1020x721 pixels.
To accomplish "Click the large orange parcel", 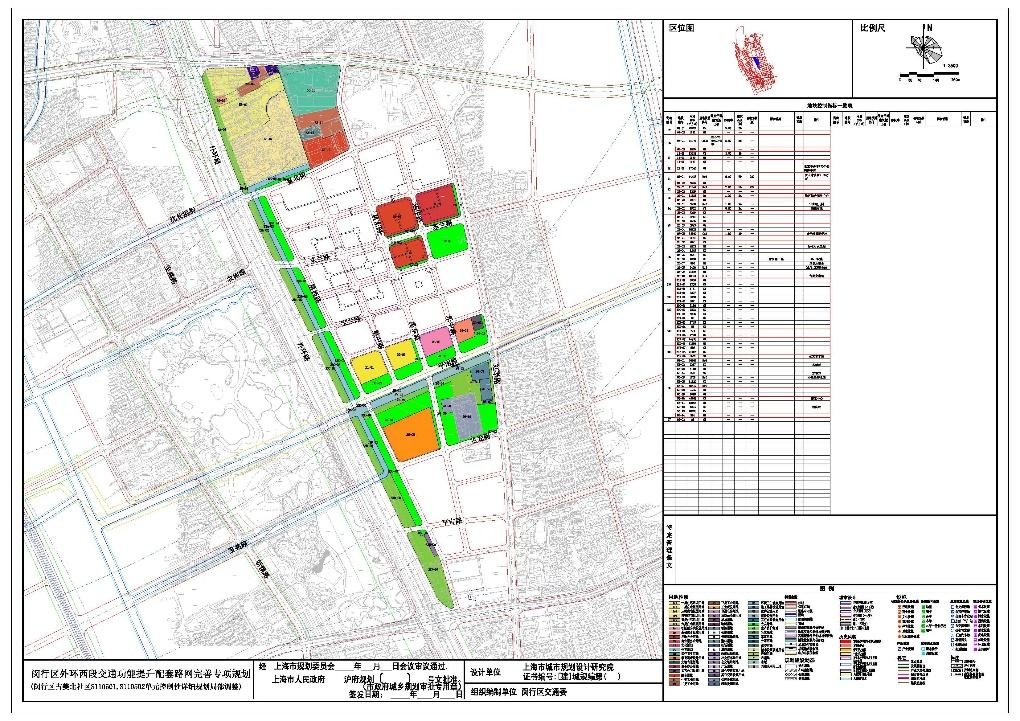I will tap(411, 435).
